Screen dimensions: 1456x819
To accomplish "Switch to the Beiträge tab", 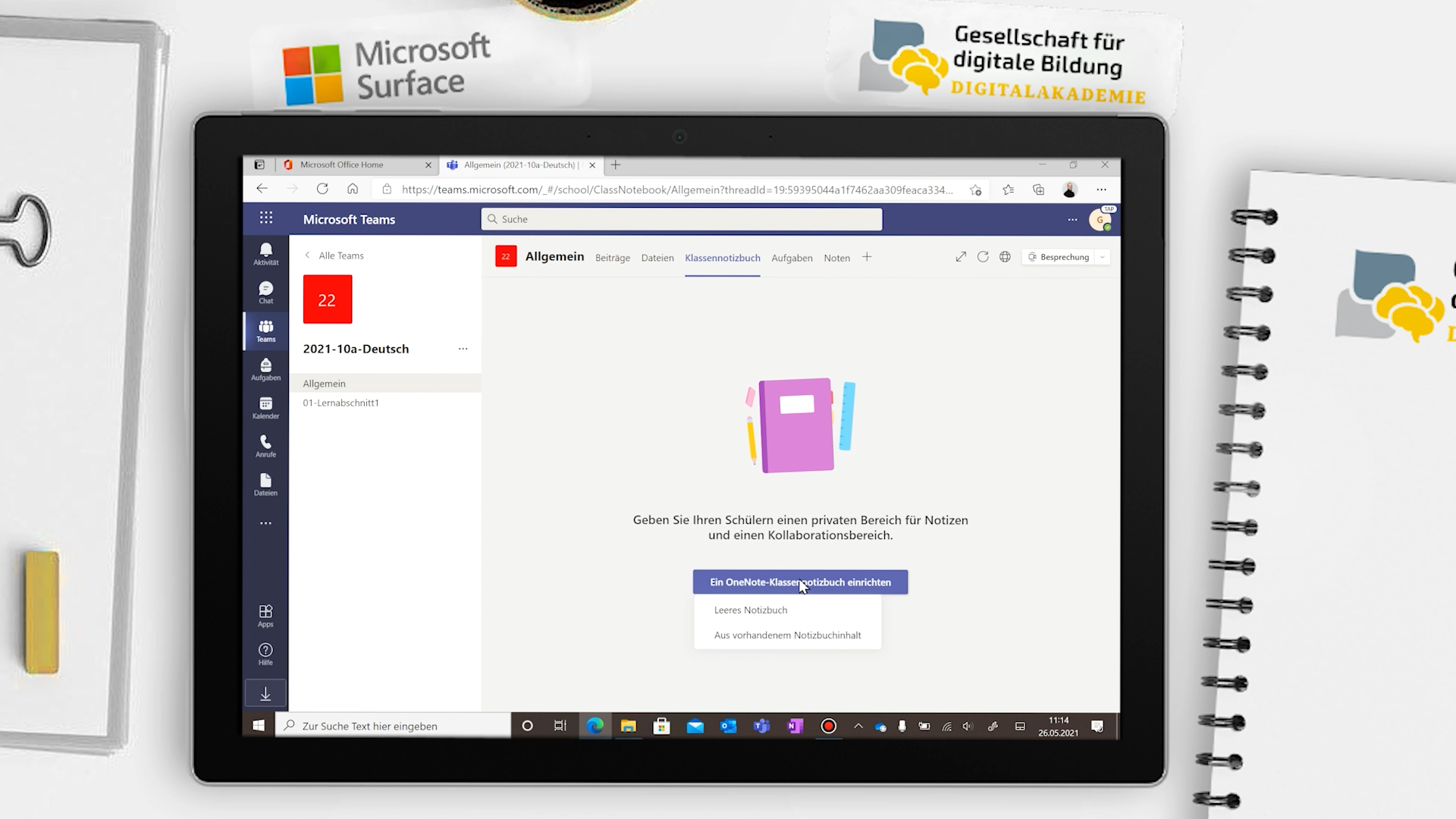I will tap(613, 258).
